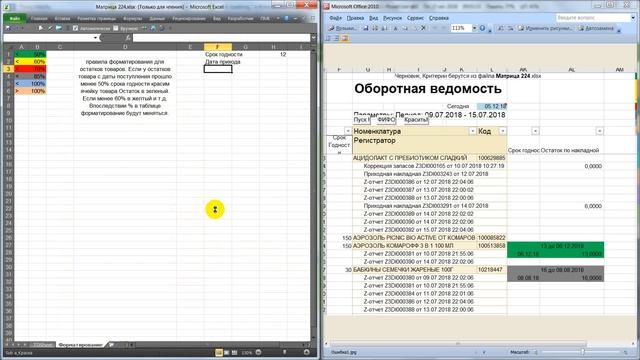Open the 'Остаток по накладной' filter dropdown
The height and width of the screenshot is (360, 640).
(x=600, y=131)
